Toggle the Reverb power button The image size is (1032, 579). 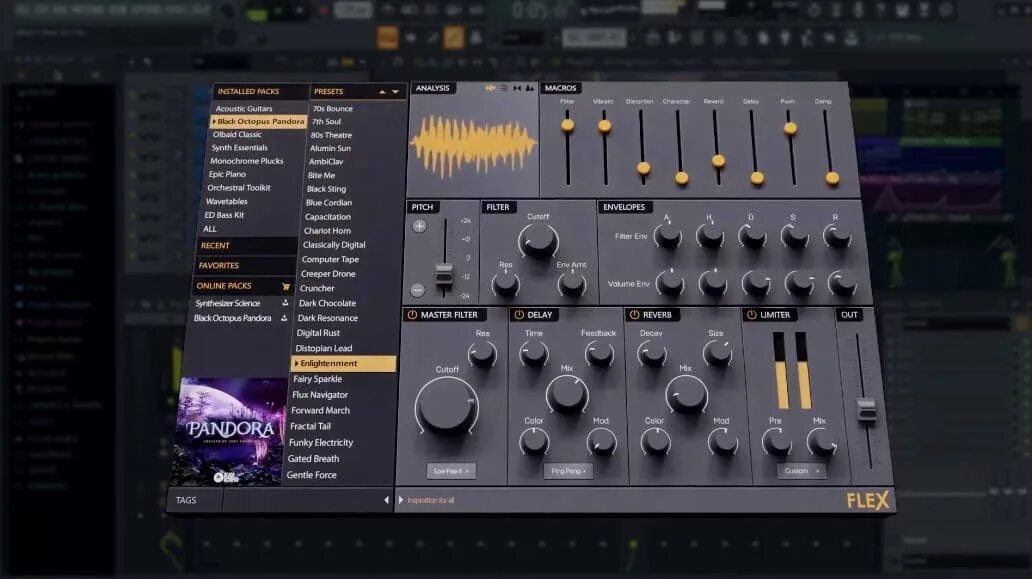pyautogui.click(x=634, y=315)
